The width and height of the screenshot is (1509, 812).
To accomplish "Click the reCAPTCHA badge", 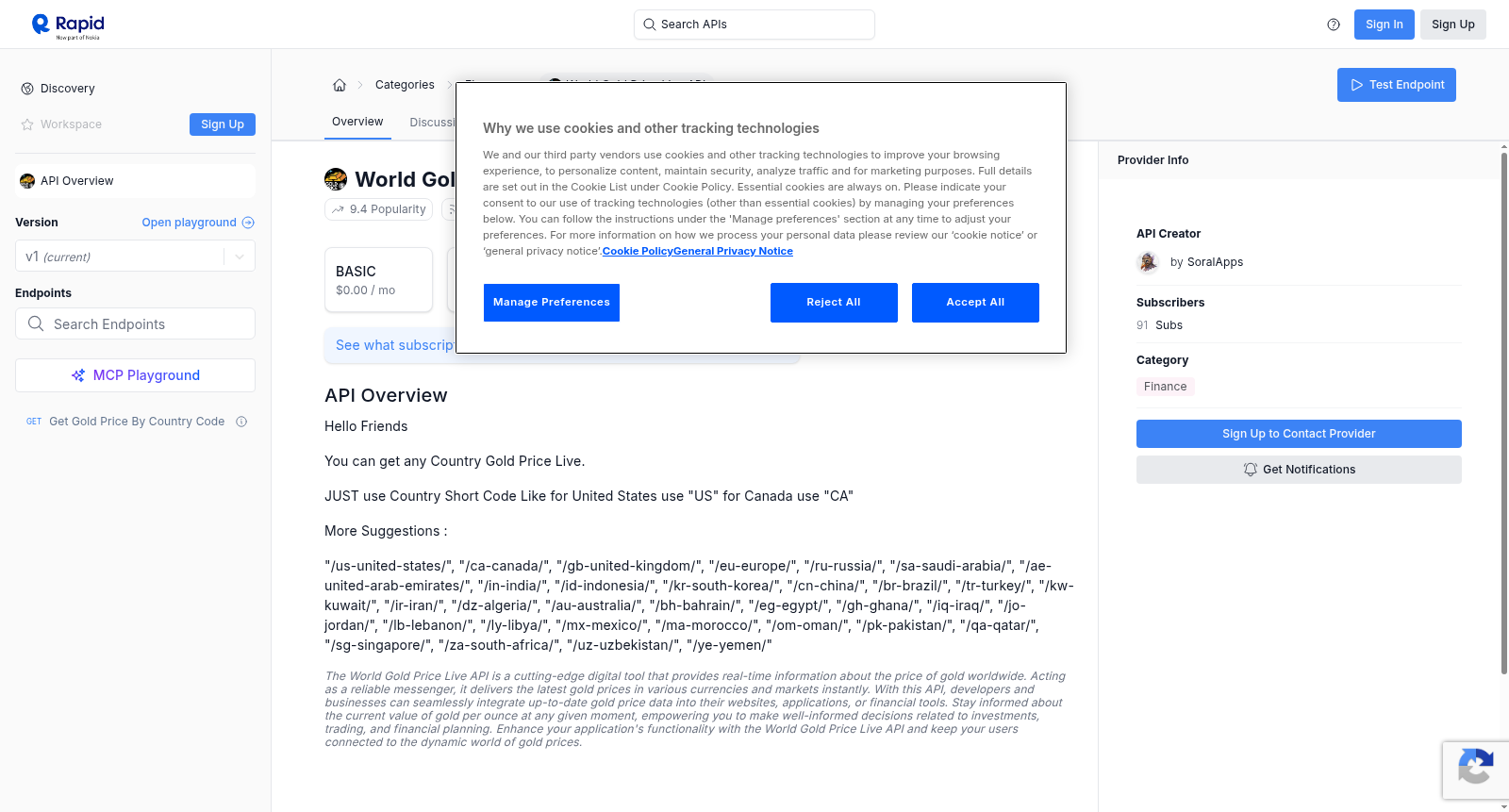I will tap(1475, 771).
